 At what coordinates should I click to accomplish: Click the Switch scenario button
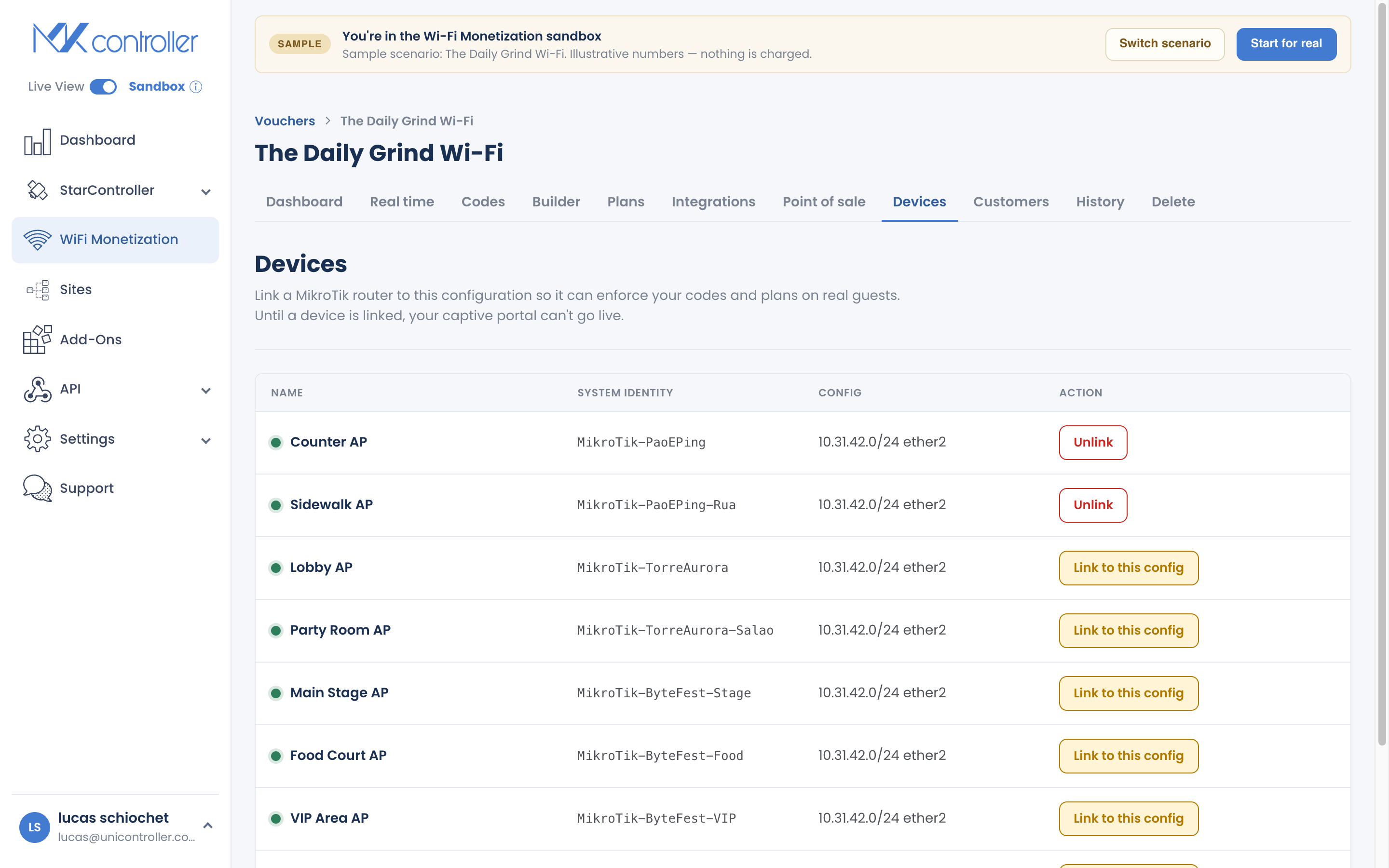pos(1165,43)
